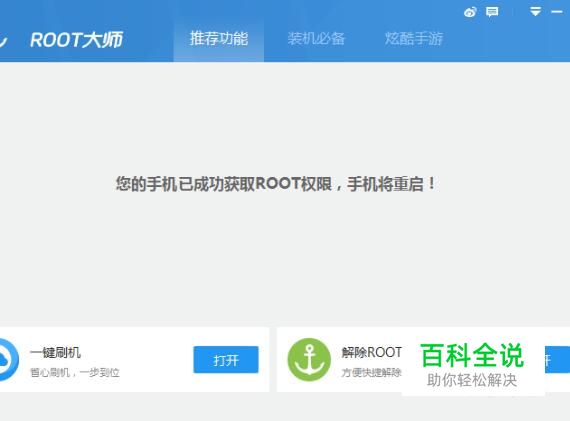Open the feedback chat bubble icon
This screenshot has height=421, width=570.
[x=492, y=12]
